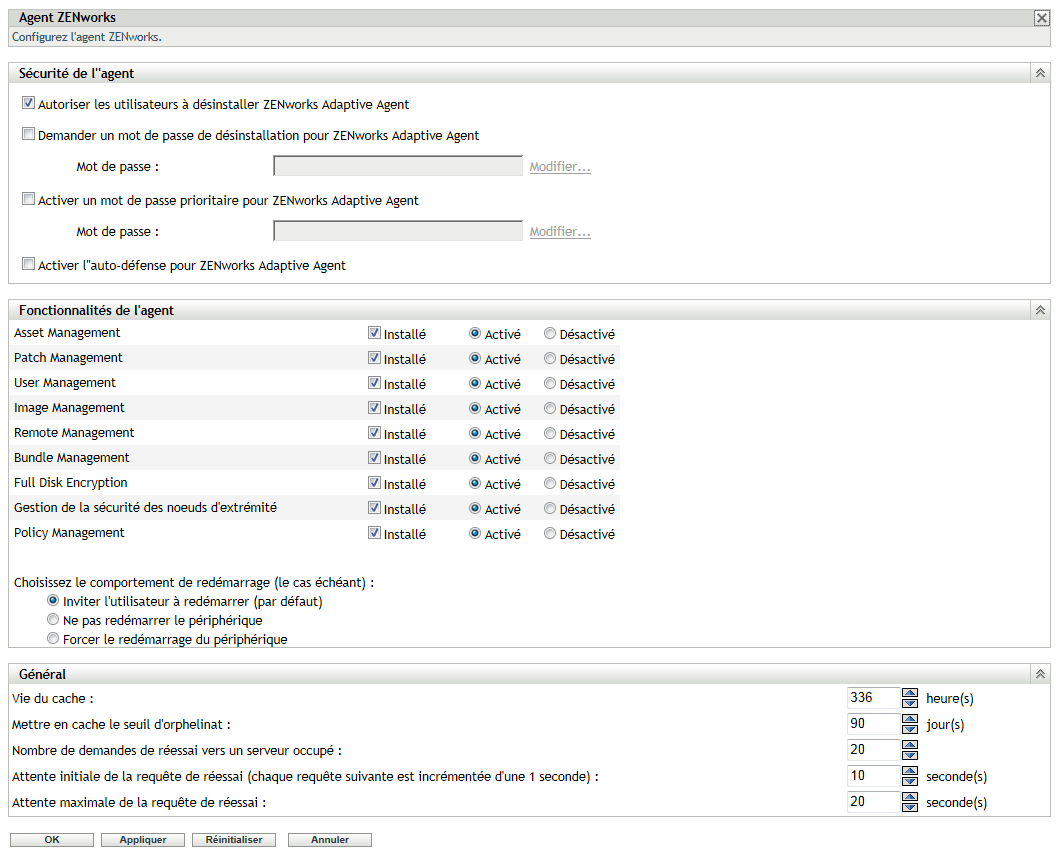The height and width of the screenshot is (855, 1061).
Task: Increase seuil d'orphelinat days
Action: (x=910, y=719)
